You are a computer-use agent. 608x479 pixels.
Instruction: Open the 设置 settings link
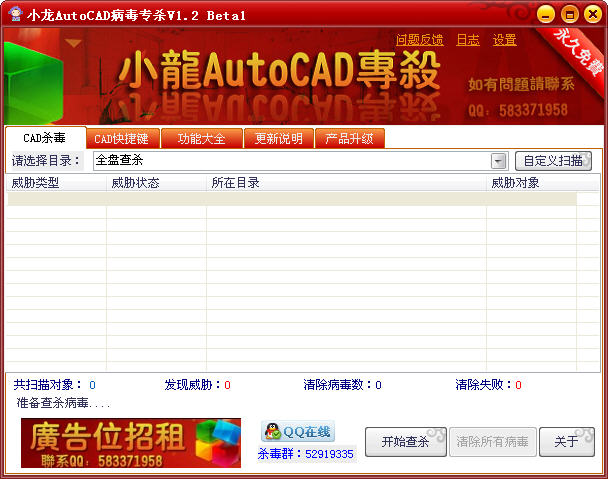click(505, 40)
